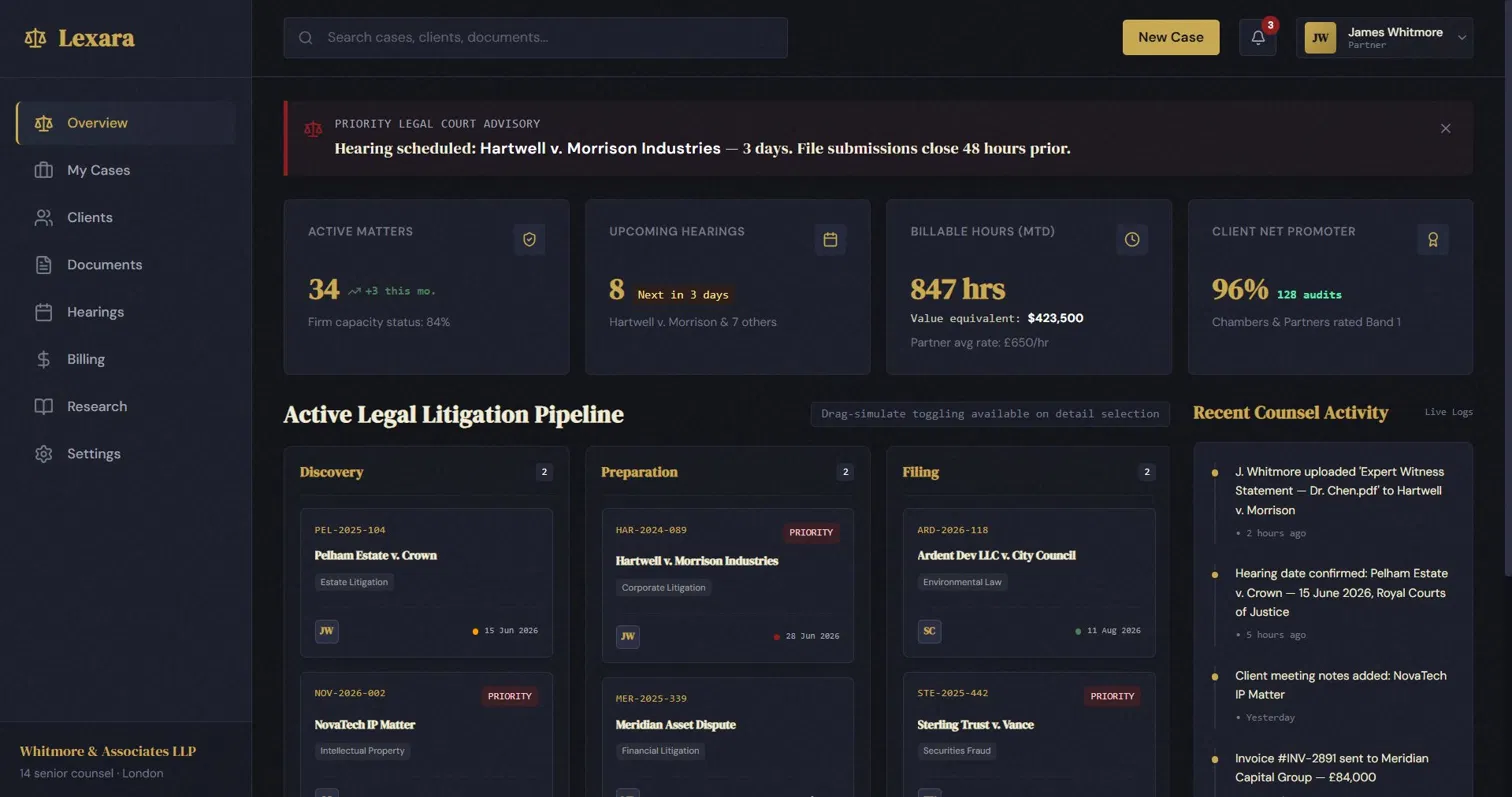Image resolution: width=1512 pixels, height=797 pixels.
Task: Dismiss the court advisory banner
Action: tap(1445, 129)
